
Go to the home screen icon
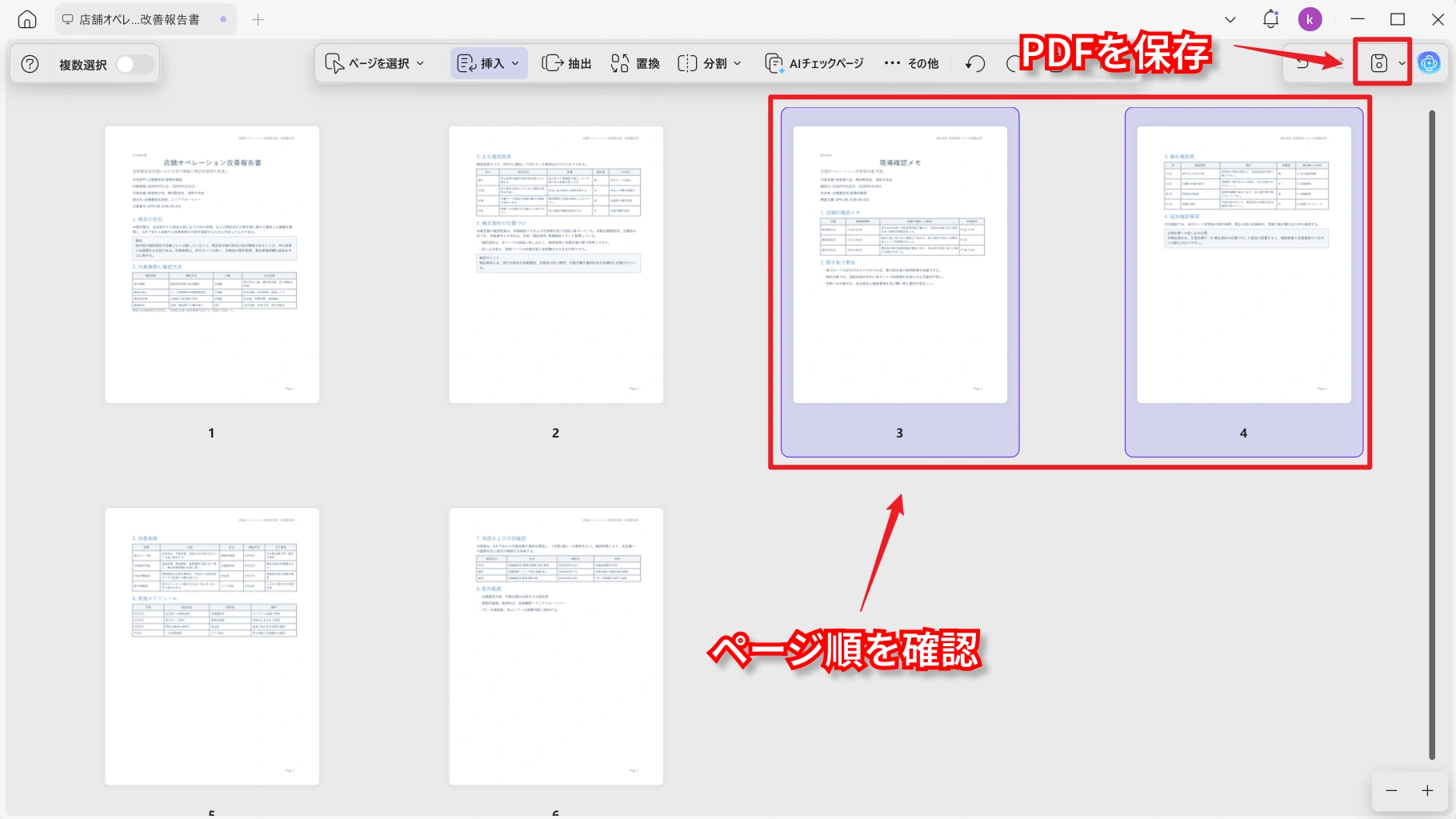[27, 19]
